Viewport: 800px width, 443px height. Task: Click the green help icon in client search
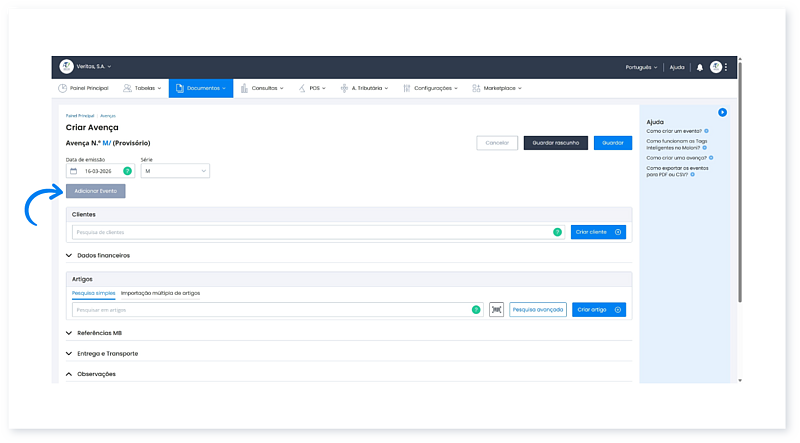[557, 232]
